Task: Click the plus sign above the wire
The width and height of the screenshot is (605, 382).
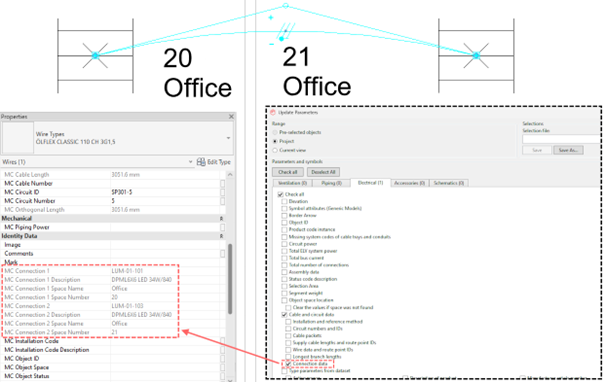Action: [271, 17]
